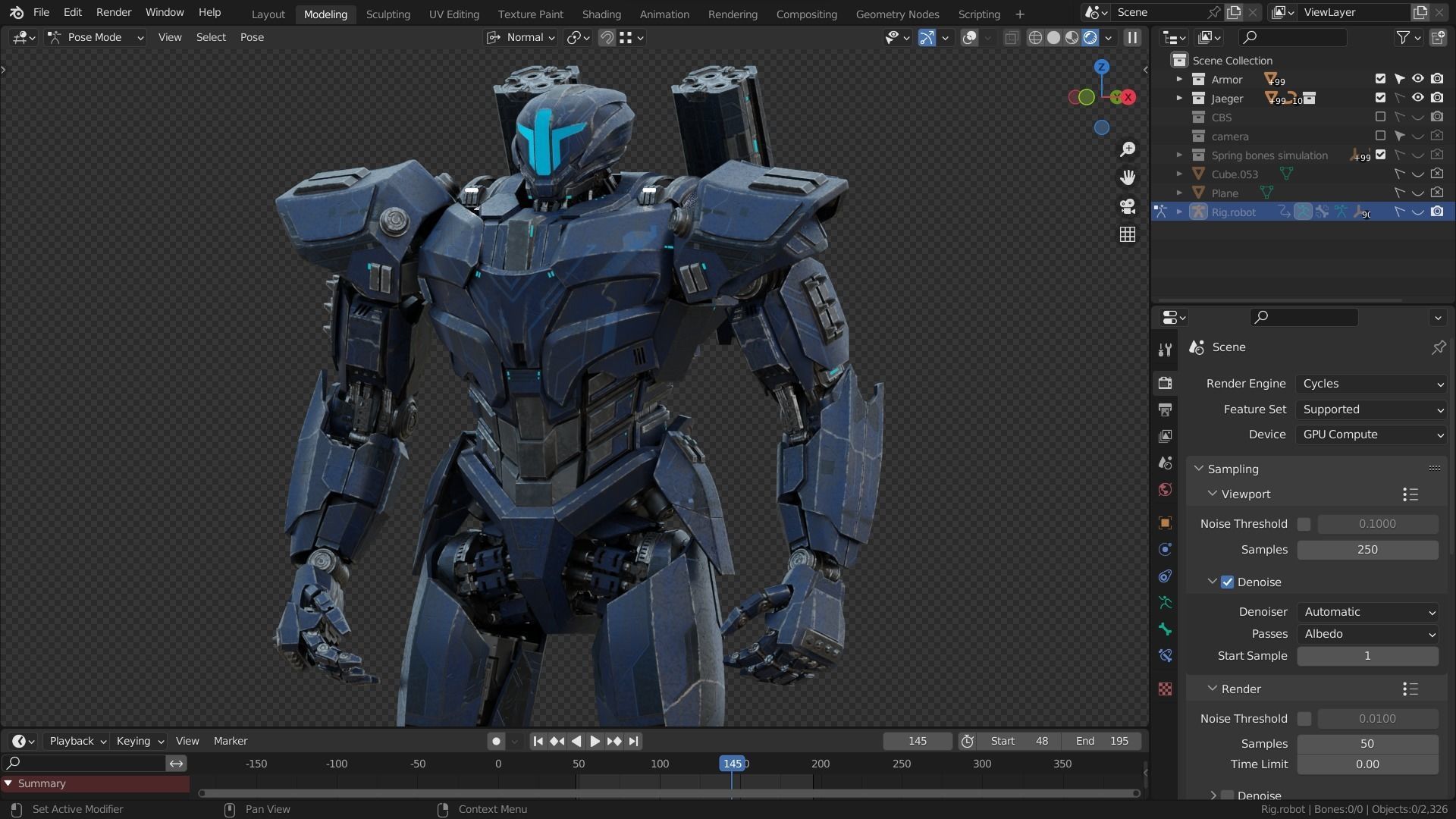Switch to the Sculpting workspace tab

point(388,14)
